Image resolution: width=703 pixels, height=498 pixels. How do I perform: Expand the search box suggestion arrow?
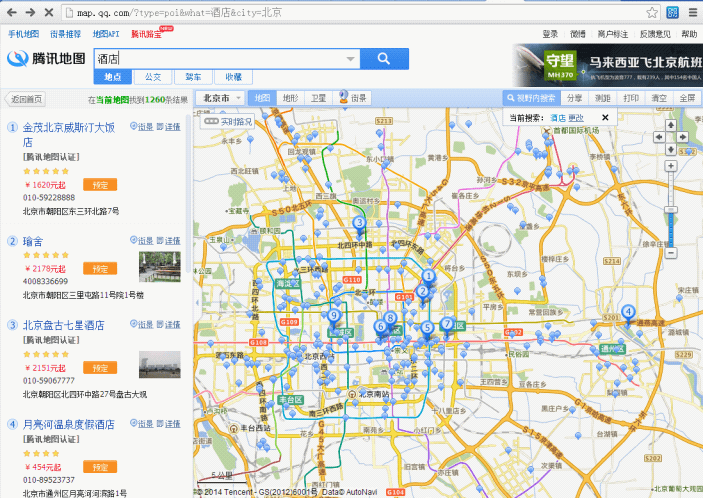point(350,59)
